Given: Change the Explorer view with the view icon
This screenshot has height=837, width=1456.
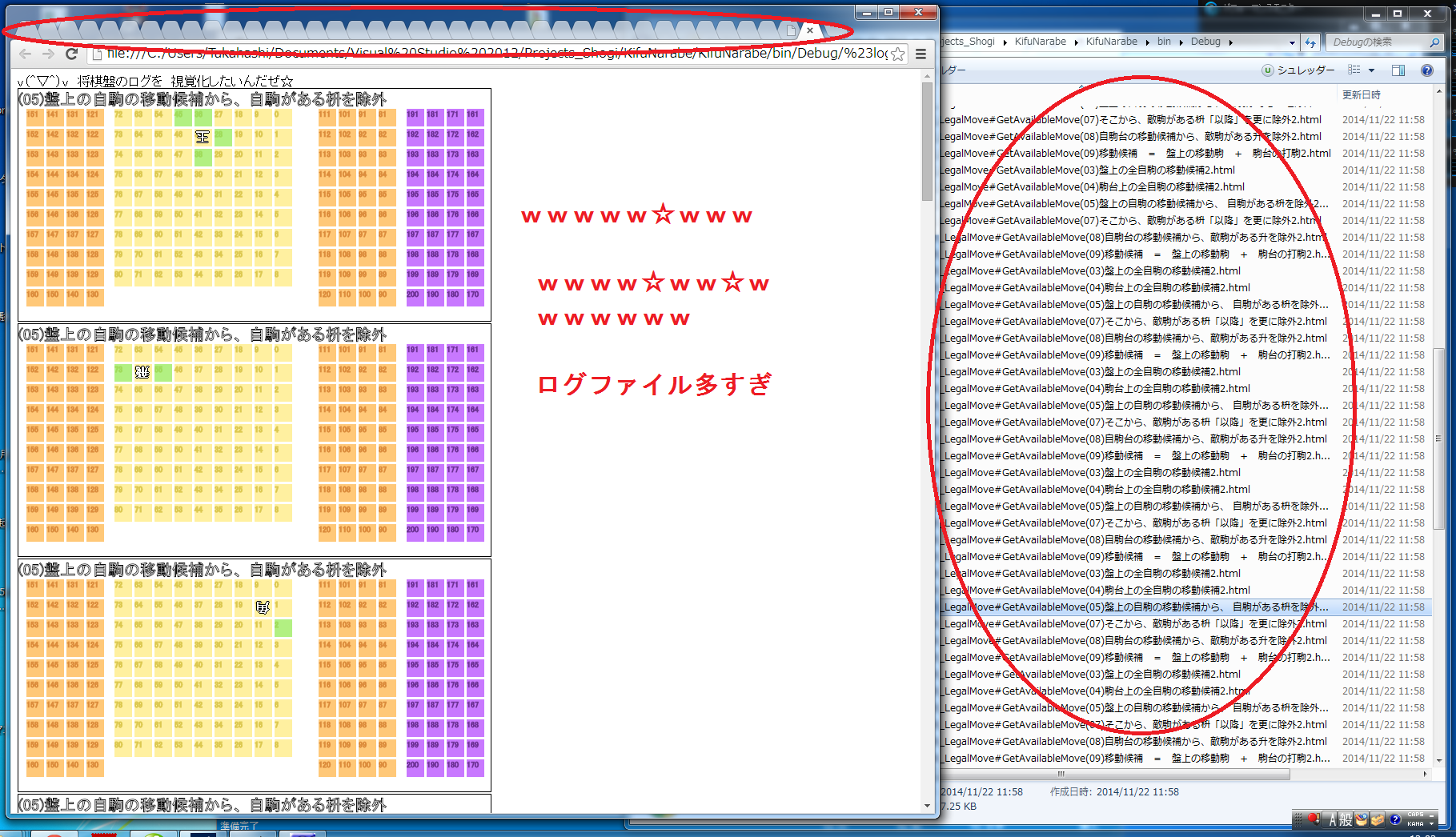Looking at the screenshot, I should click(x=1354, y=70).
